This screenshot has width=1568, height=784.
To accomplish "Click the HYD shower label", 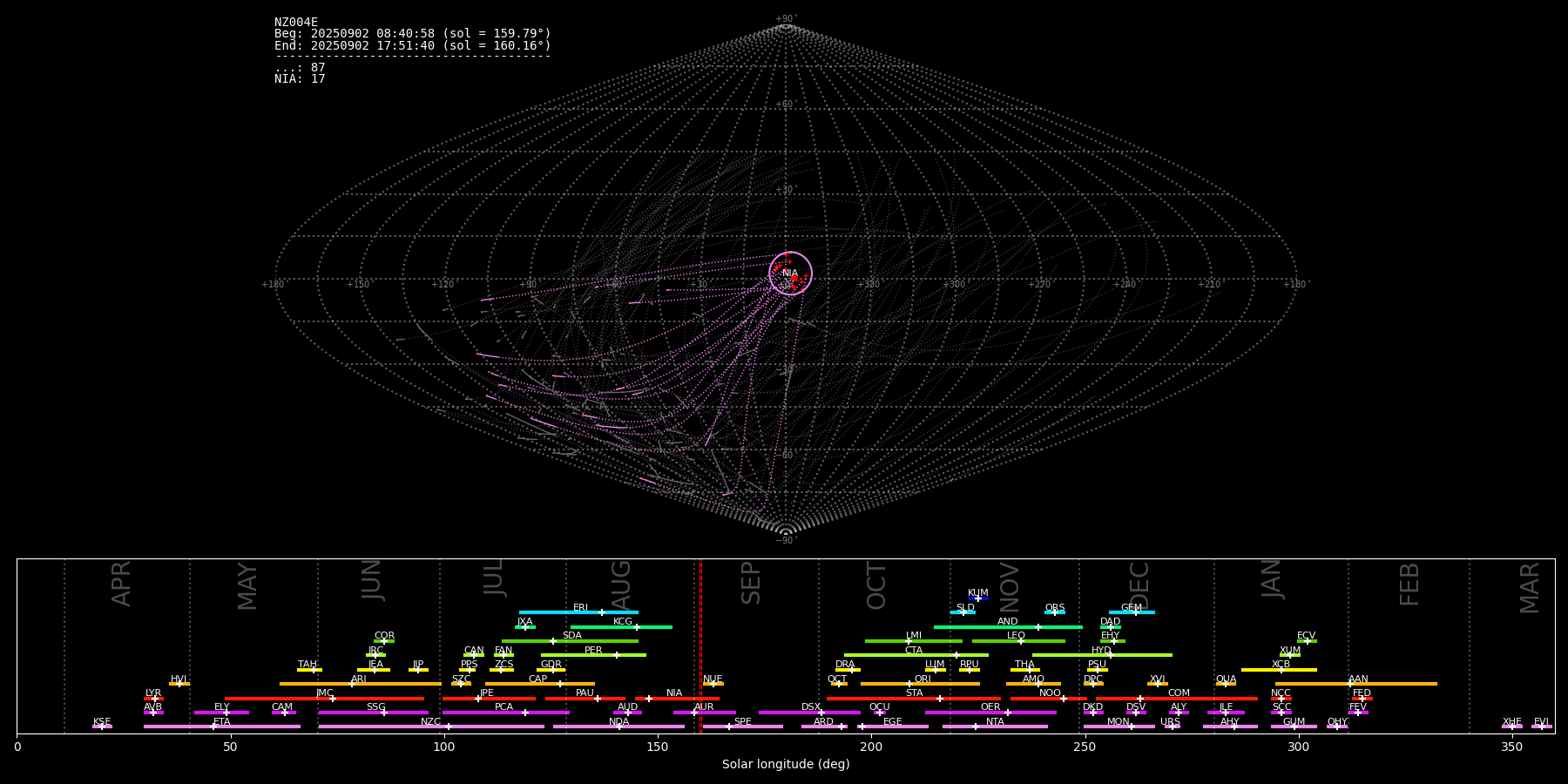I will tap(1102, 651).
